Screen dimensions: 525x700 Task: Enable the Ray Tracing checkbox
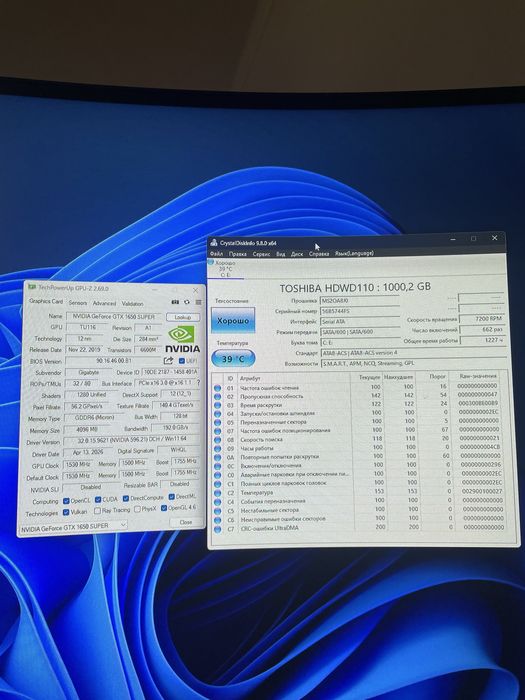click(x=97, y=511)
